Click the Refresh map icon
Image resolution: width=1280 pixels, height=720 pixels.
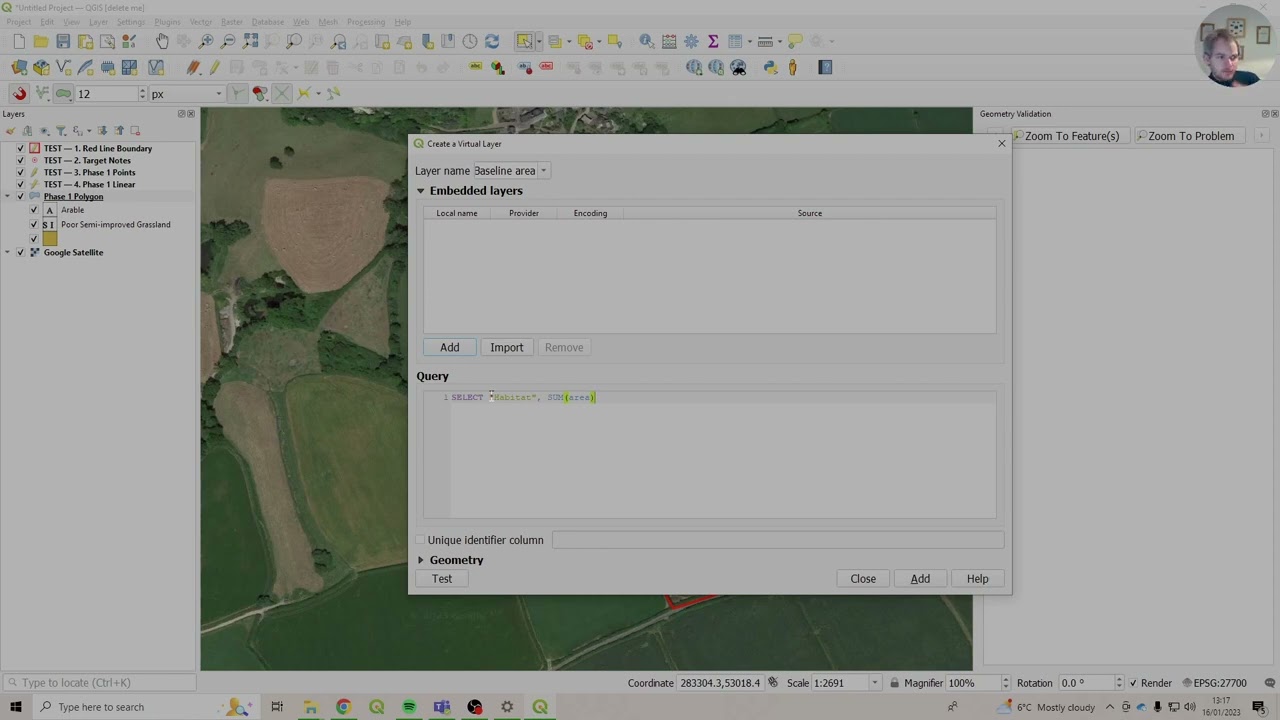point(492,41)
